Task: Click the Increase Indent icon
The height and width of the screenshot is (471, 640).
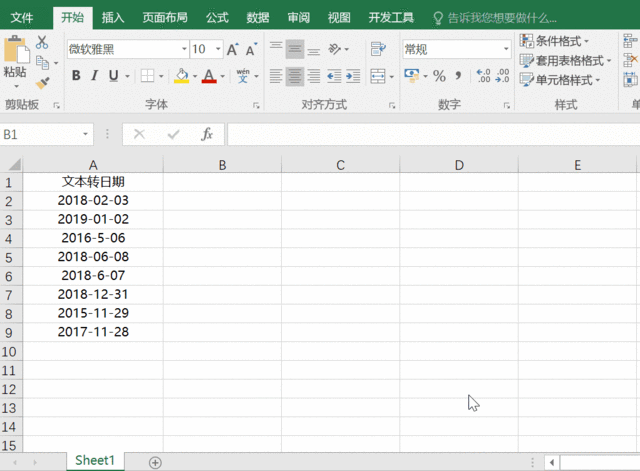Action: [x=353, y=76]
